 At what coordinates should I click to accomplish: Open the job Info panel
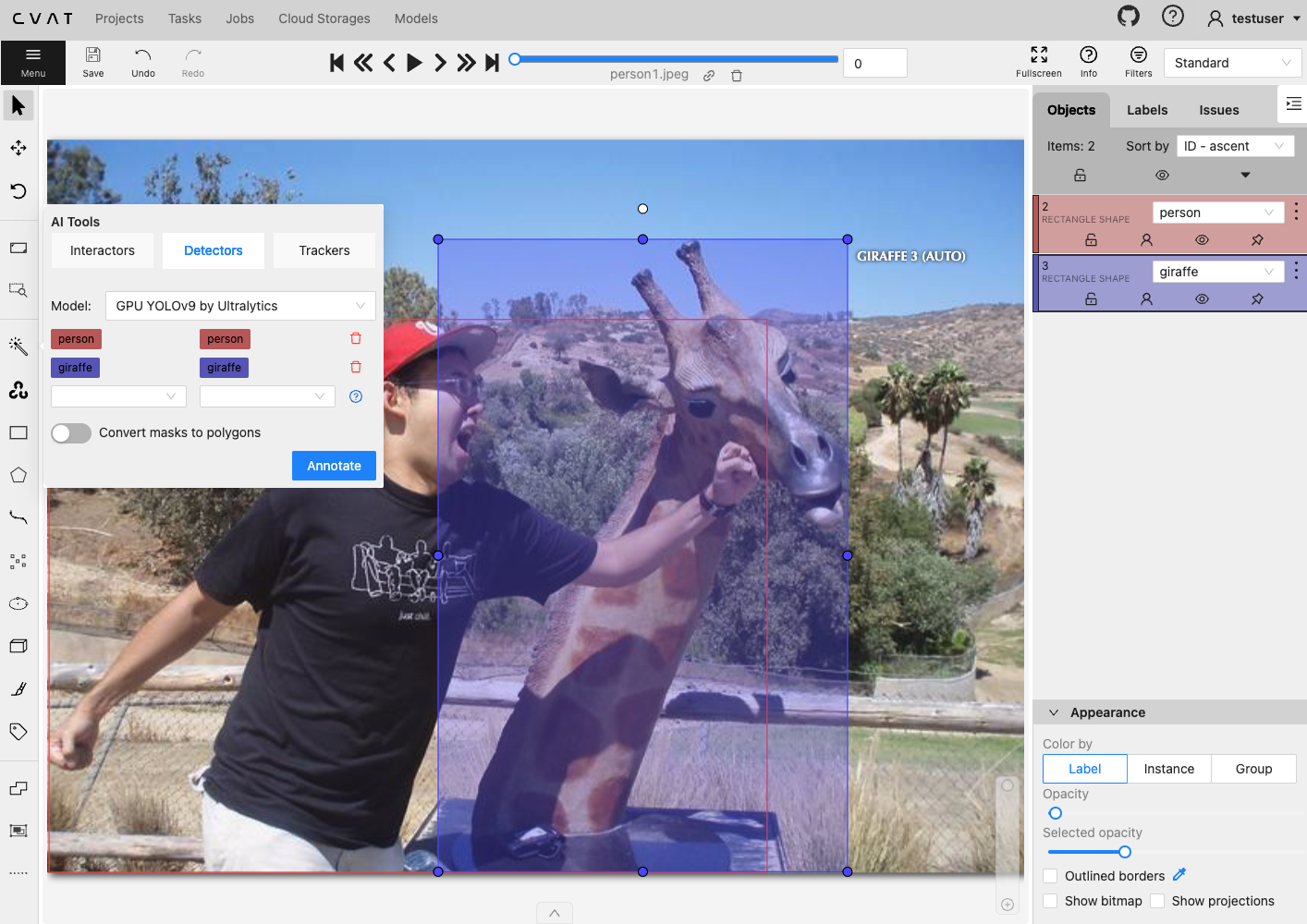click(x=1089, y=62)
